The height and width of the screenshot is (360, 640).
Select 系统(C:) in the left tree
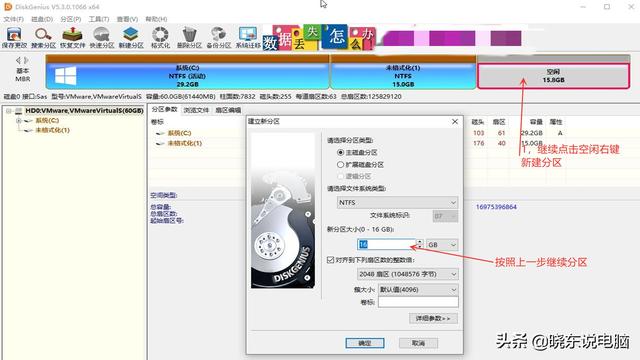47,121
